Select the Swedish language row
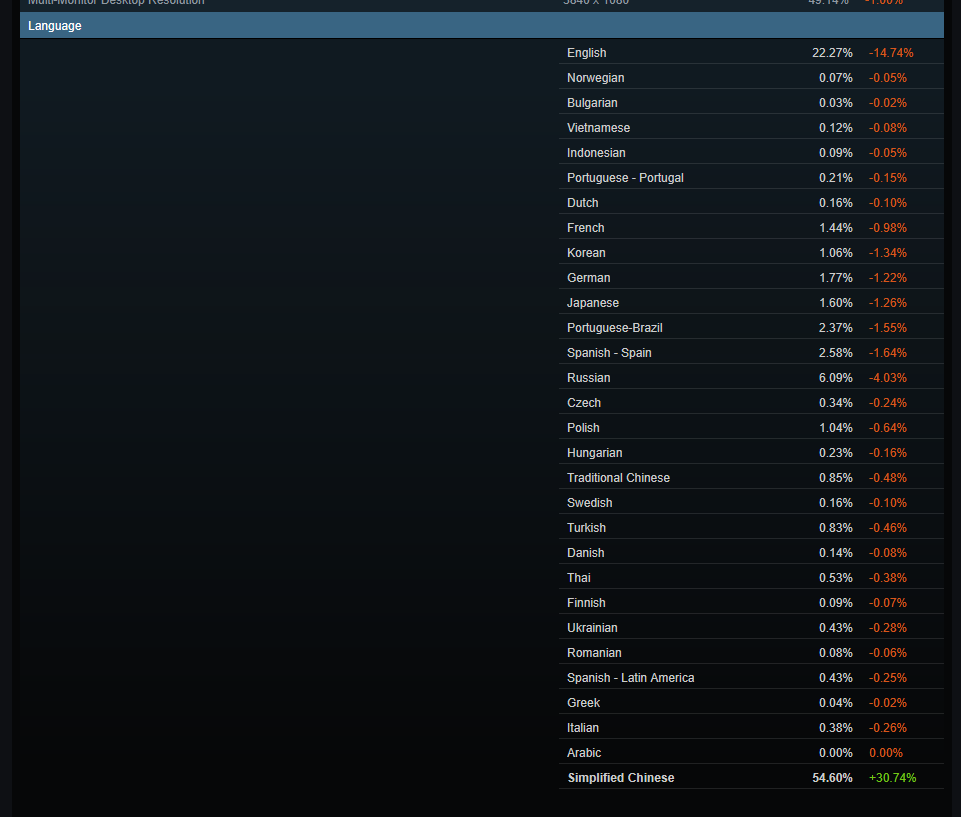The width and height of the screenshot is (961, 817). point(751,503)
